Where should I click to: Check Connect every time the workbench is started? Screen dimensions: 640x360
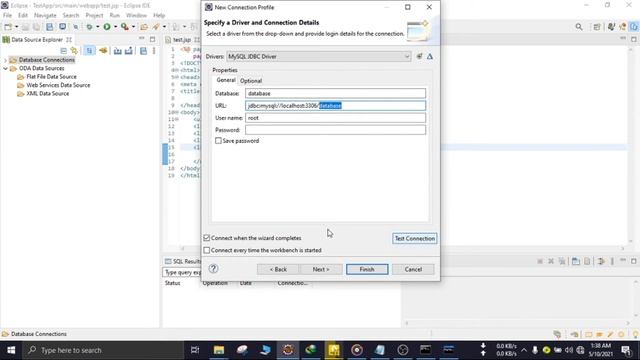(x=207, y=250)
